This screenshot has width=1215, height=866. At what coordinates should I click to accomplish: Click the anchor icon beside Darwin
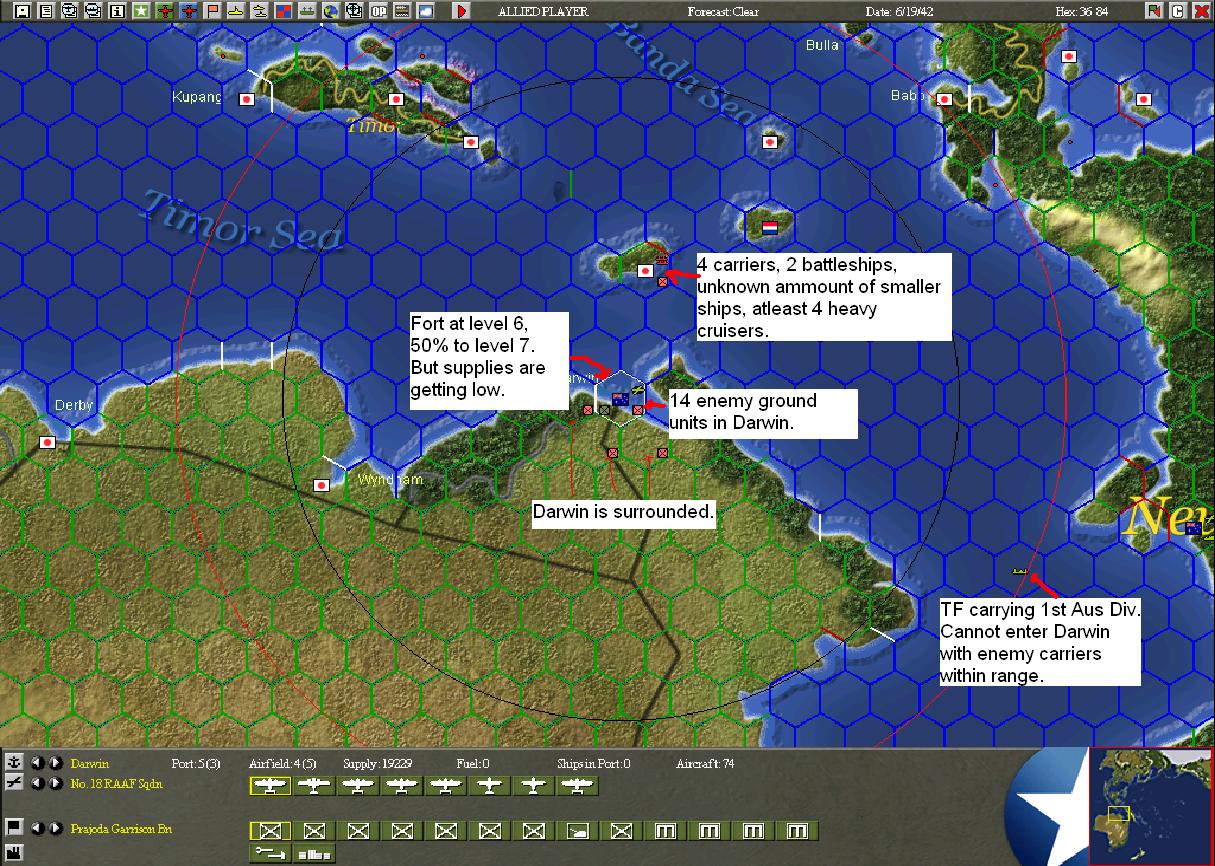click(x=14, y=763)
